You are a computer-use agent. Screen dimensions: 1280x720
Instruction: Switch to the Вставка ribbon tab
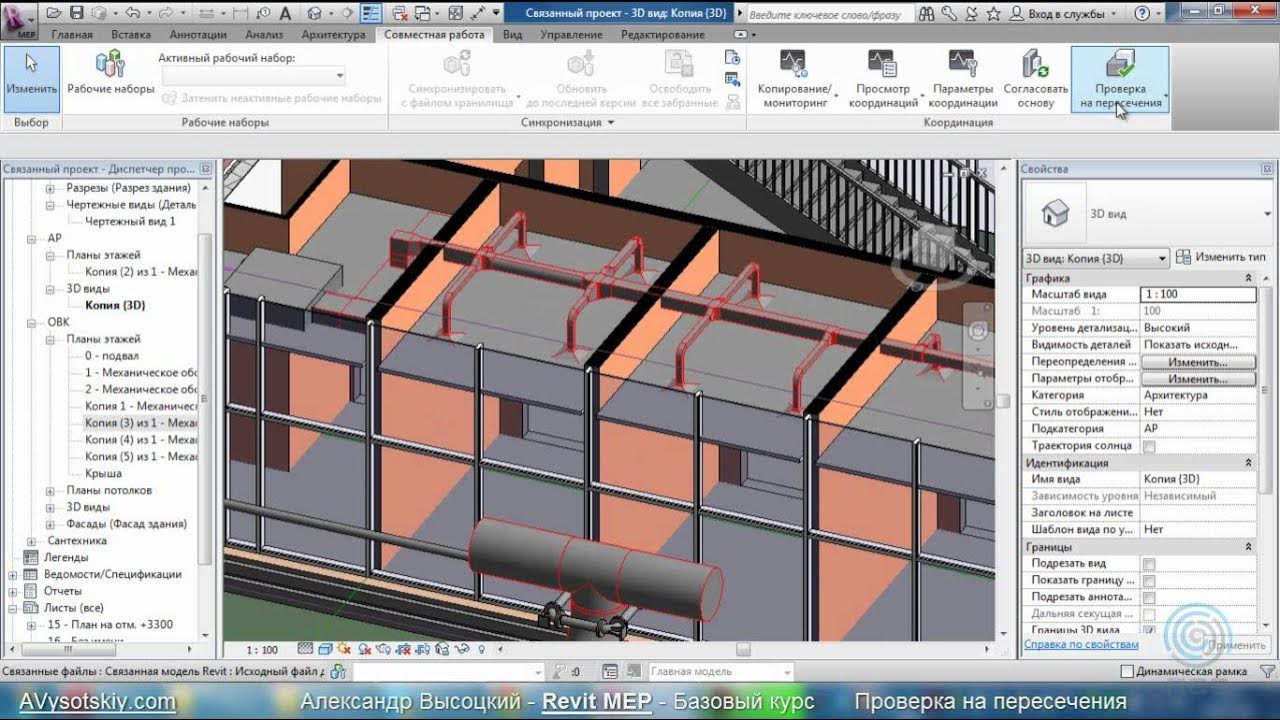131,34
